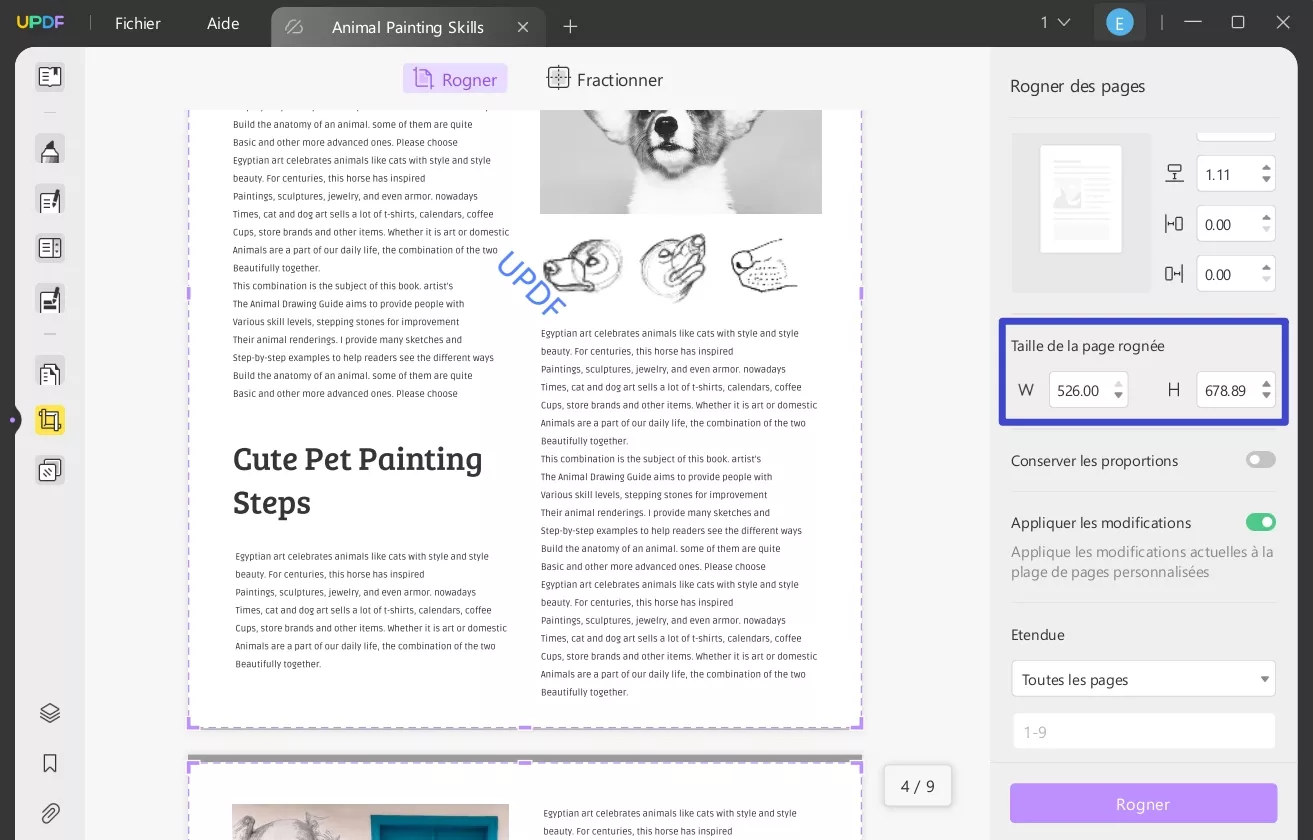Open a new tab with plus icon
This screenshot has width=1313, height=840.
click(x=570, y=26)
